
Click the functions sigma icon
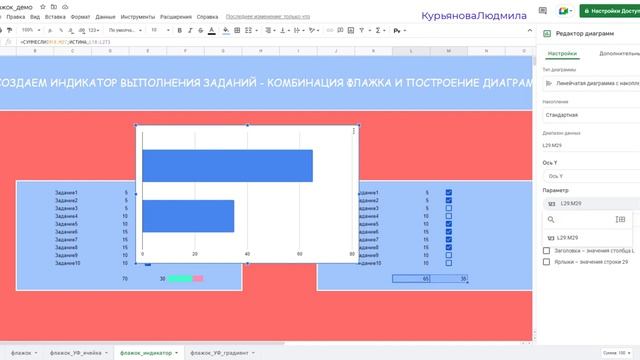pos(378,30)
